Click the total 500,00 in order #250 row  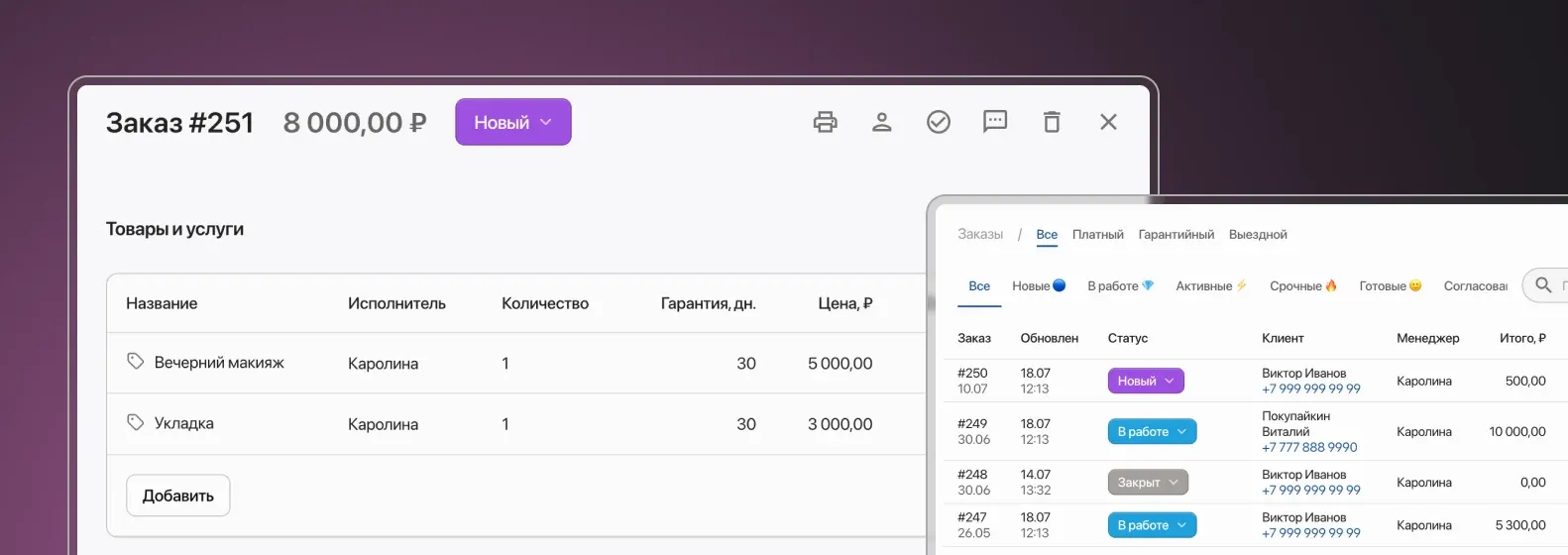(x=1525, y=381)
